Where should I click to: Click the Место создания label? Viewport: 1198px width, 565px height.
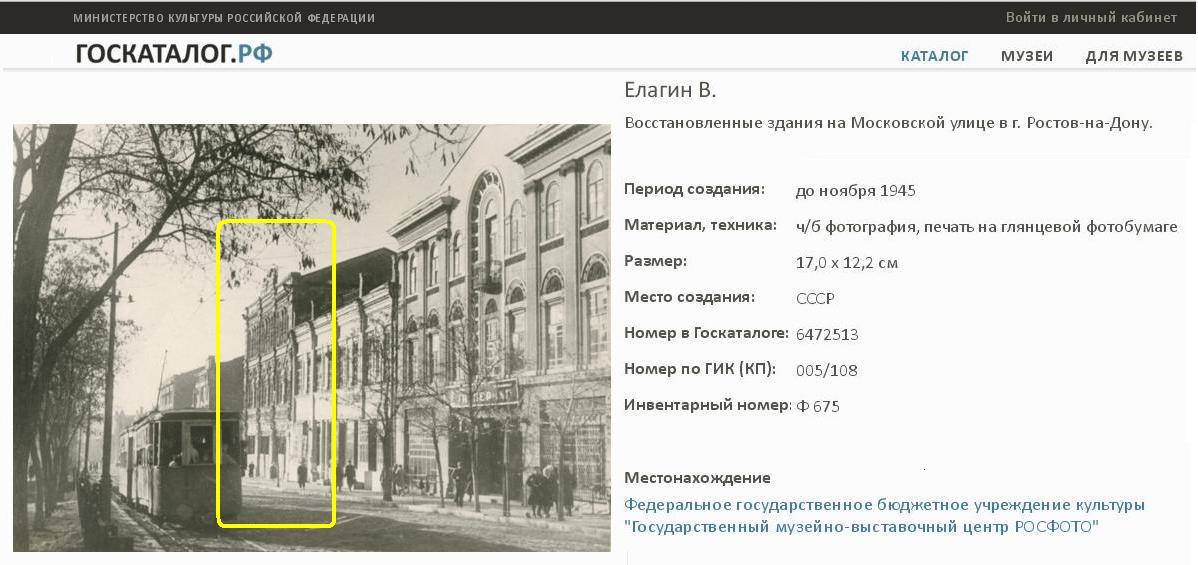pyautogui.click(x=689, y=297)
